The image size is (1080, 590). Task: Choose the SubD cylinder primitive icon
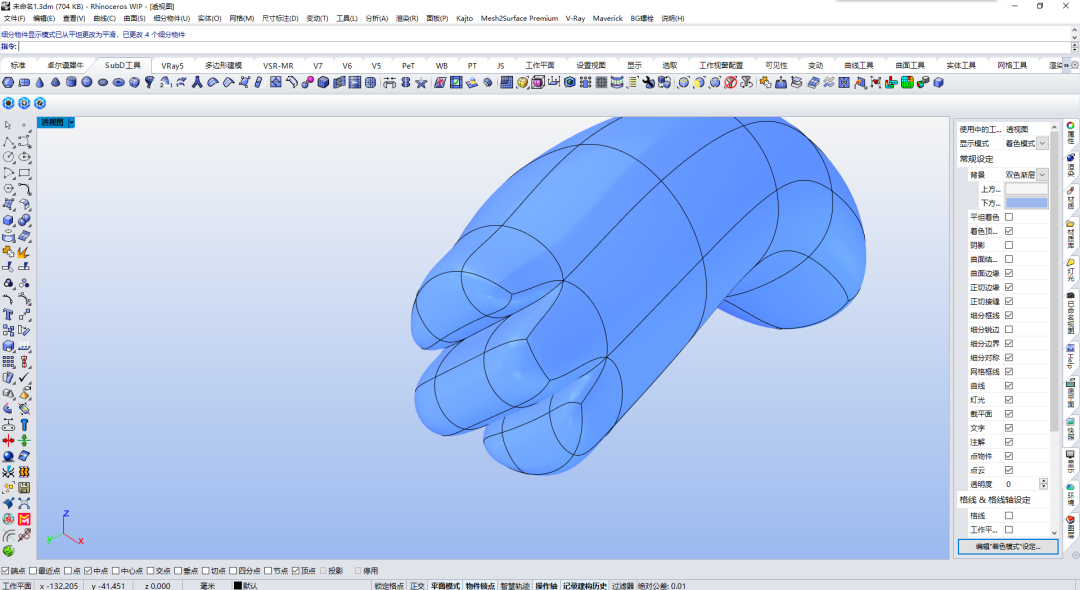71,83
